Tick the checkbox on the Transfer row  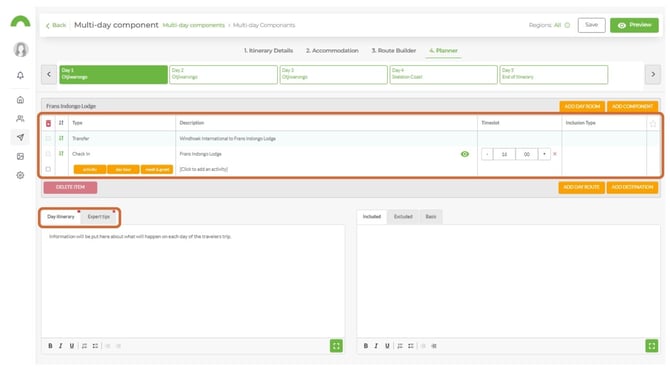(48, 138)
